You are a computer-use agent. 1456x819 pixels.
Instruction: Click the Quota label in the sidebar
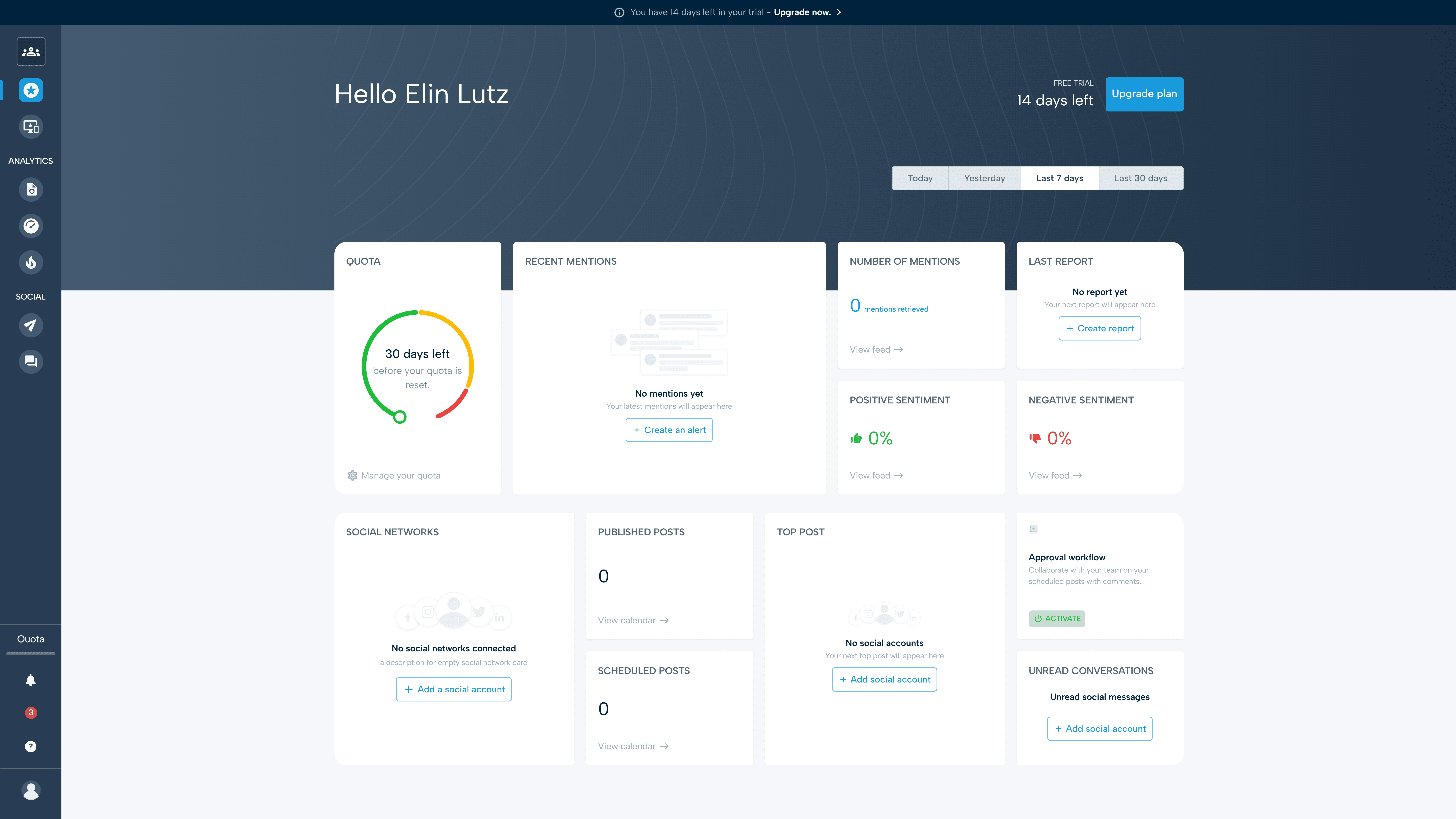click(31, 639)
